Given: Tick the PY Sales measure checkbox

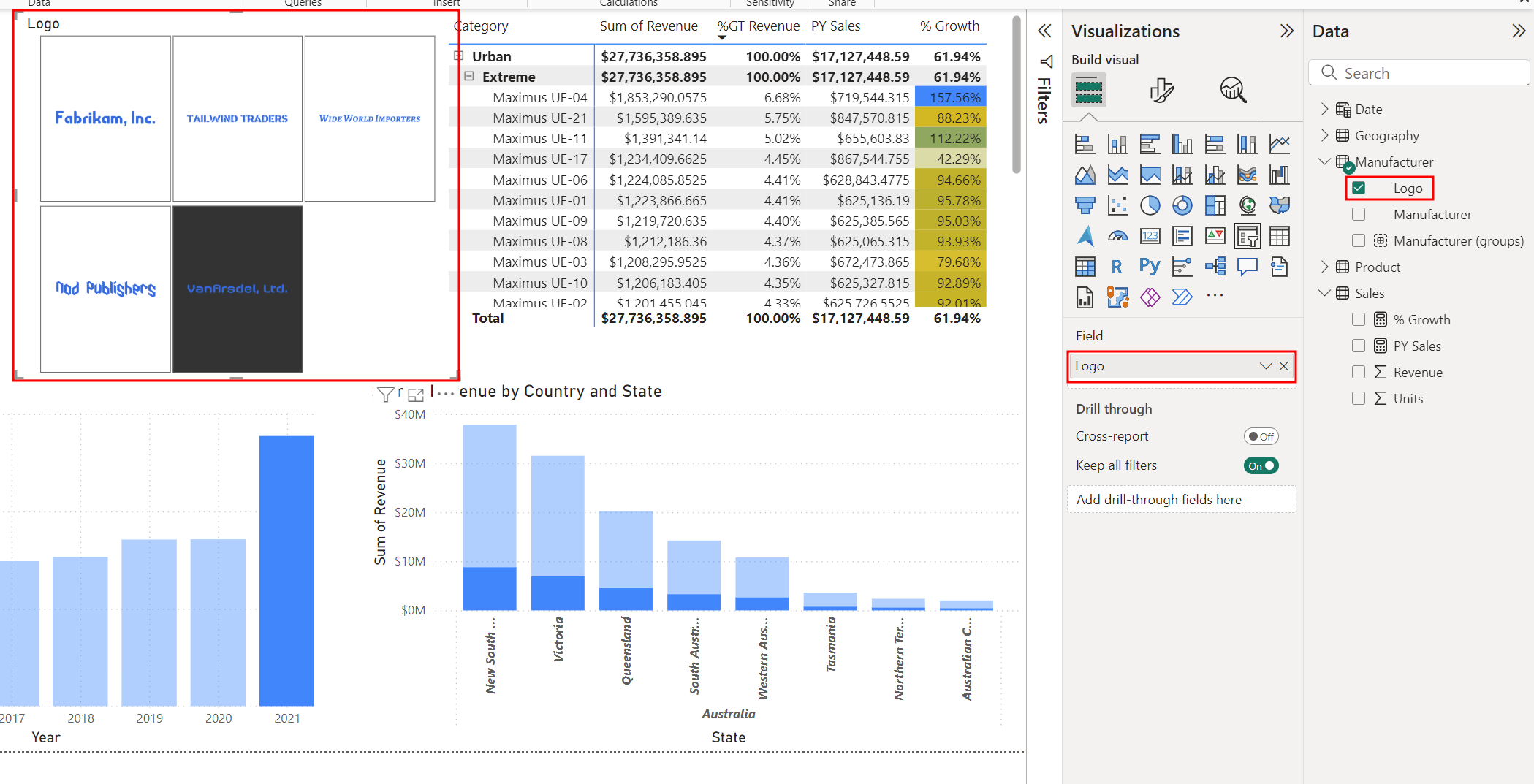Looking at the screenshot, I should (x=1359, y=346).
